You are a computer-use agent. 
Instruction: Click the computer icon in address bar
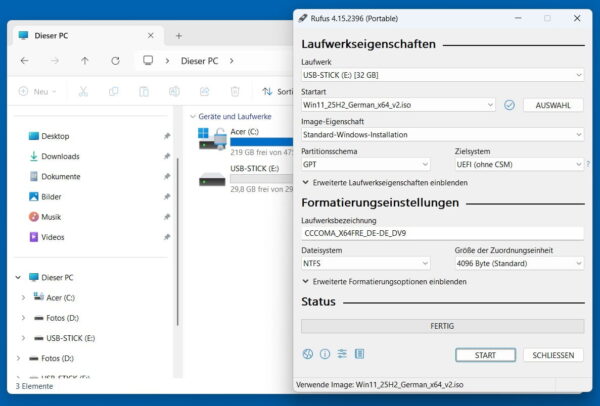point(148,60)
